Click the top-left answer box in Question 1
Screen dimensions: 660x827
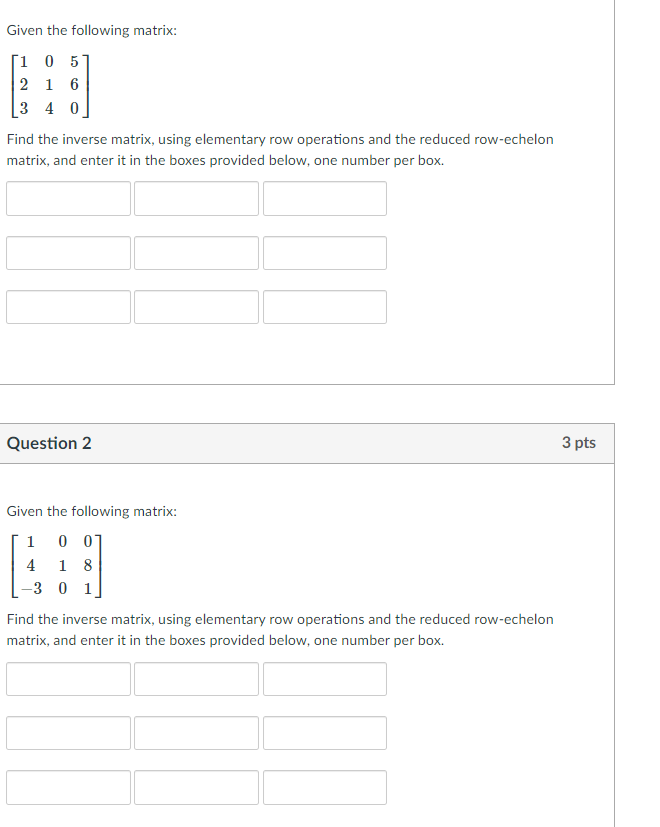(x=68, y=198)
